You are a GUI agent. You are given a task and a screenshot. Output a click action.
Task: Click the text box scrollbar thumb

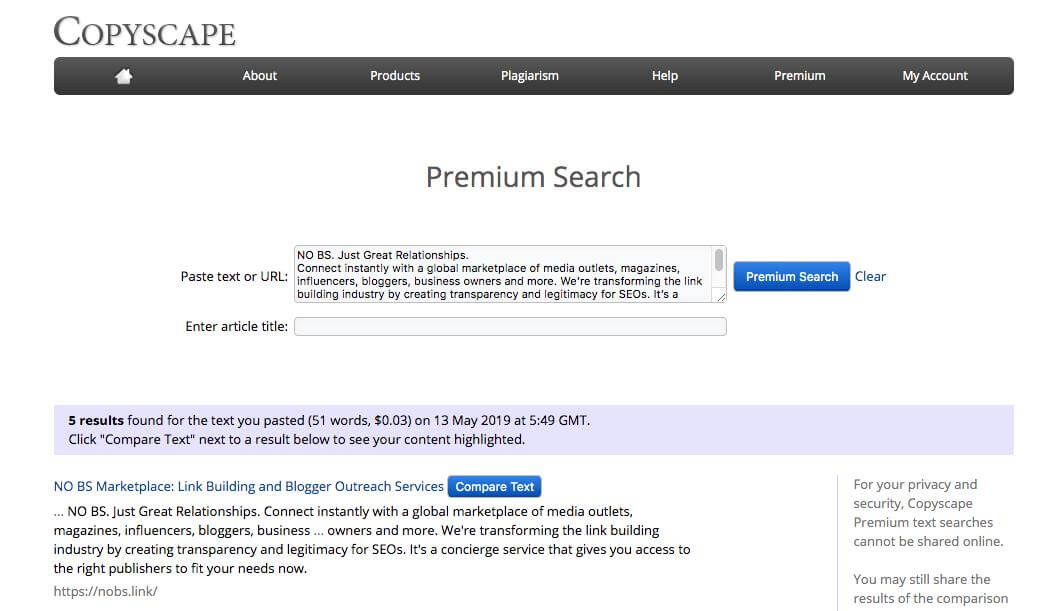pos(719,260)
